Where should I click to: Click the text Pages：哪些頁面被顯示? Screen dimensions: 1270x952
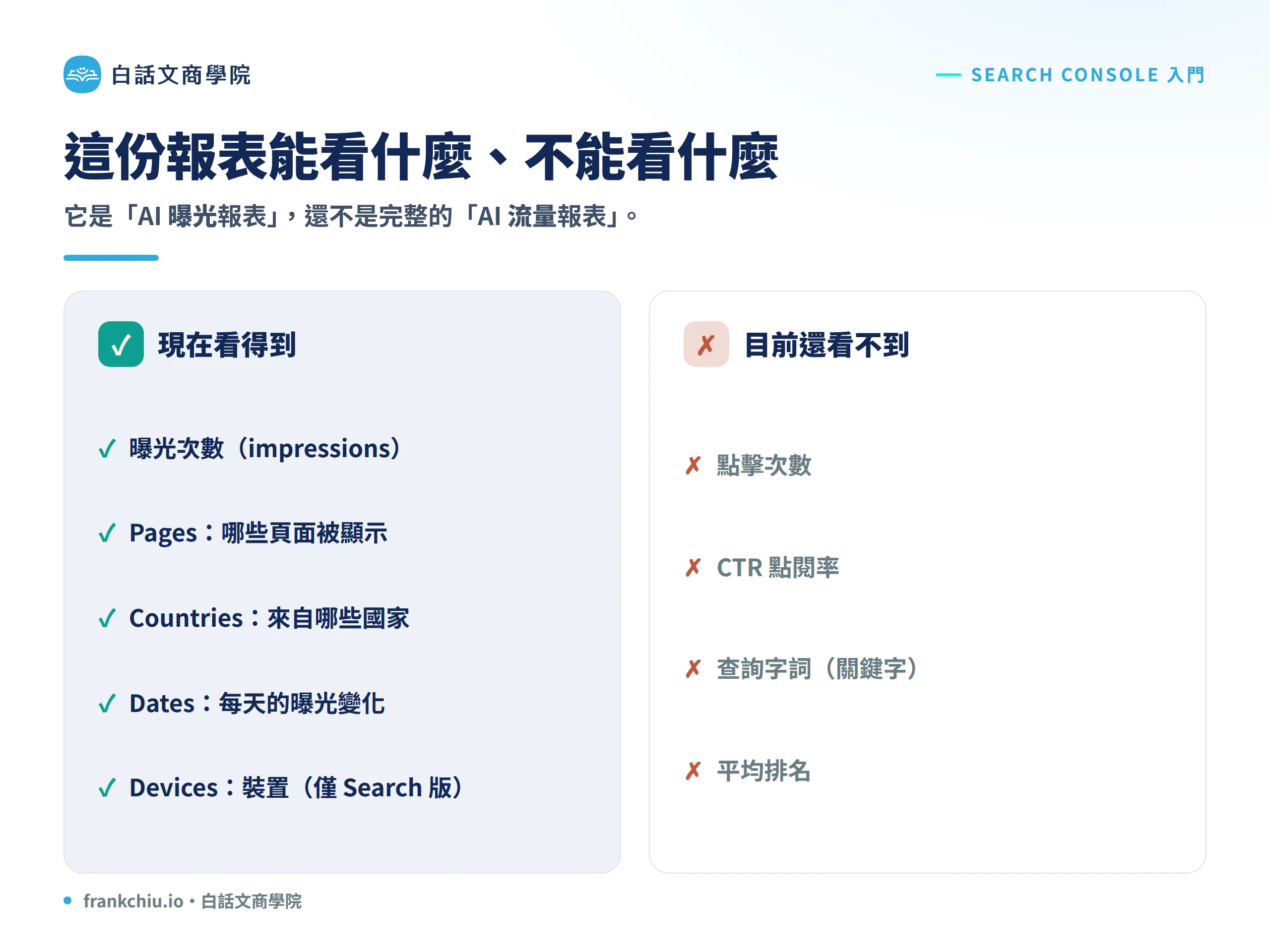point(258,533)
